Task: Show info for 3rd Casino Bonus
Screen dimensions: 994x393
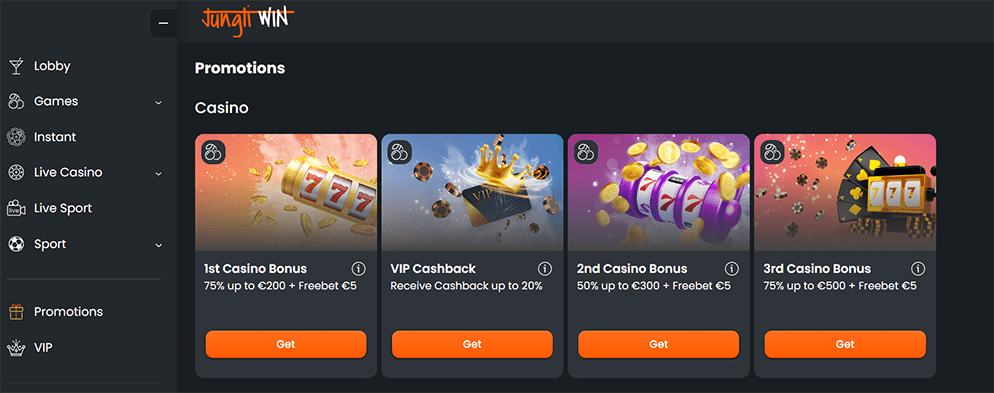Action: coord(917,269)
